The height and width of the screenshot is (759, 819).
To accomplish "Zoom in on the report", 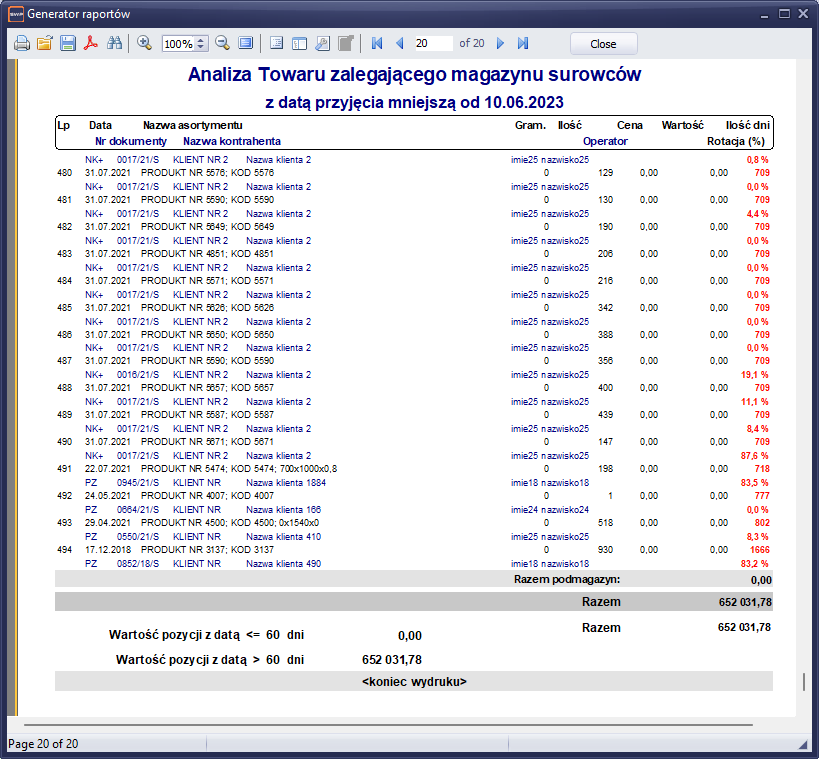I will 144,44.
